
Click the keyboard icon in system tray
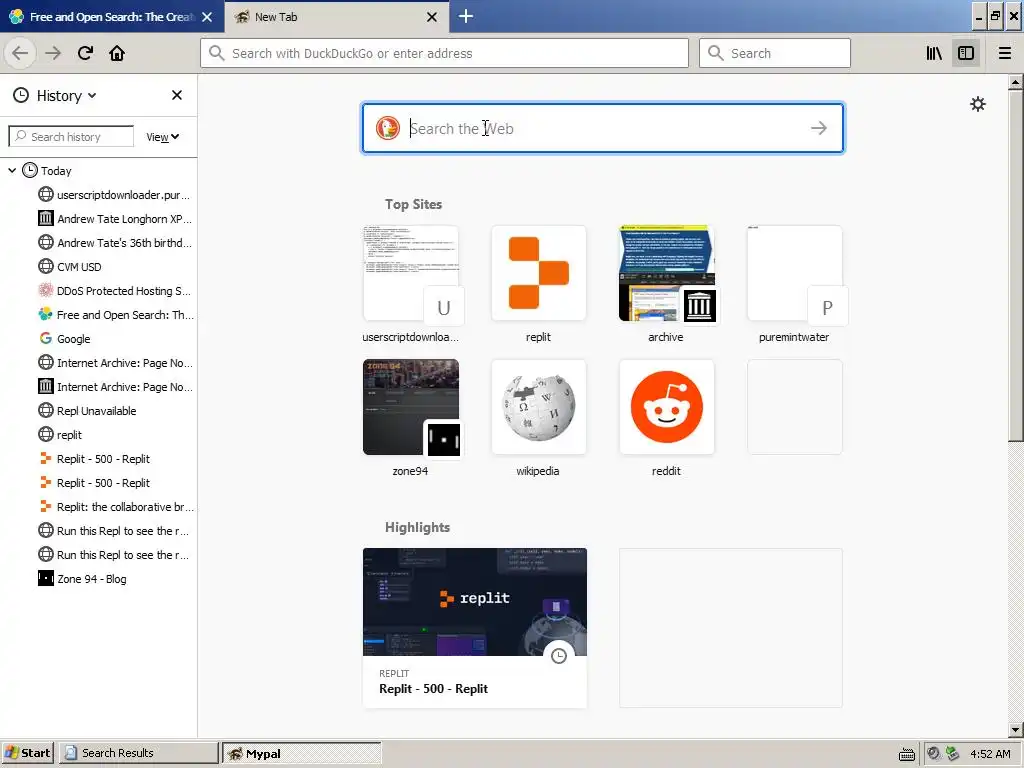[906, 754]
